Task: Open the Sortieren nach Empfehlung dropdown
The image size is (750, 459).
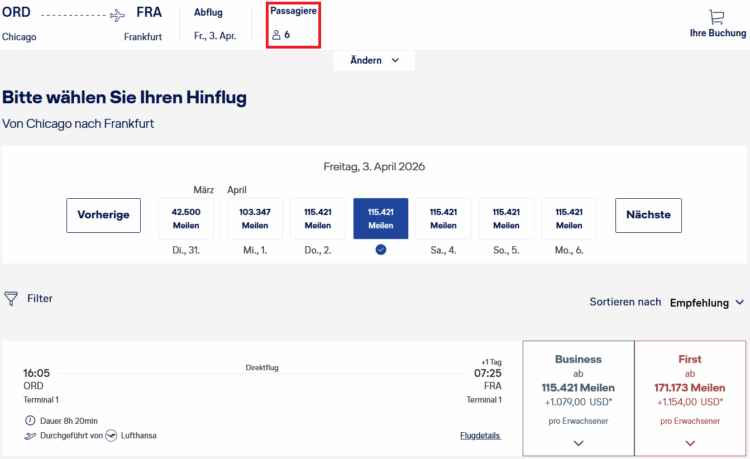Action: [707, 303]
